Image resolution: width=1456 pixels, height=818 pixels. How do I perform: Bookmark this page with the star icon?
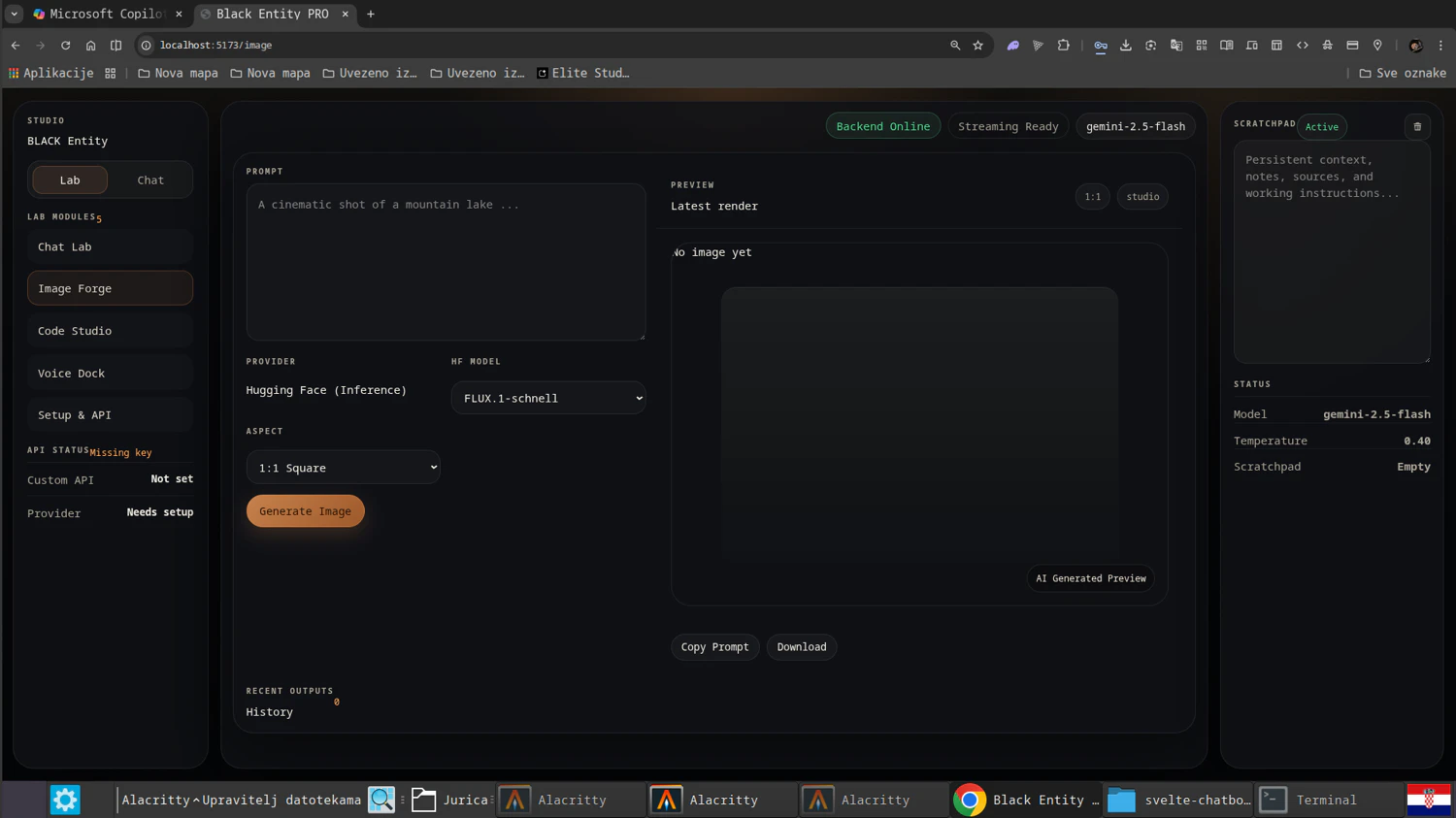(977, 46)
